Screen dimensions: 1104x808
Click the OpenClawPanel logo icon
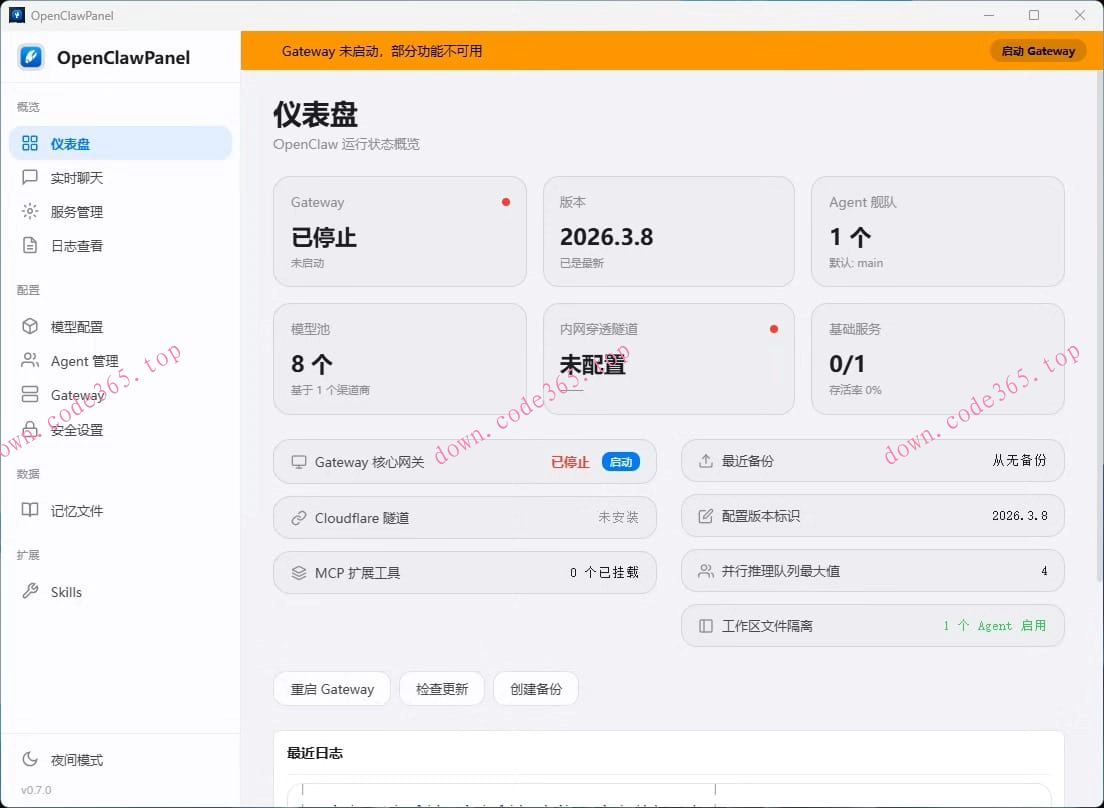tap(30, 57)
